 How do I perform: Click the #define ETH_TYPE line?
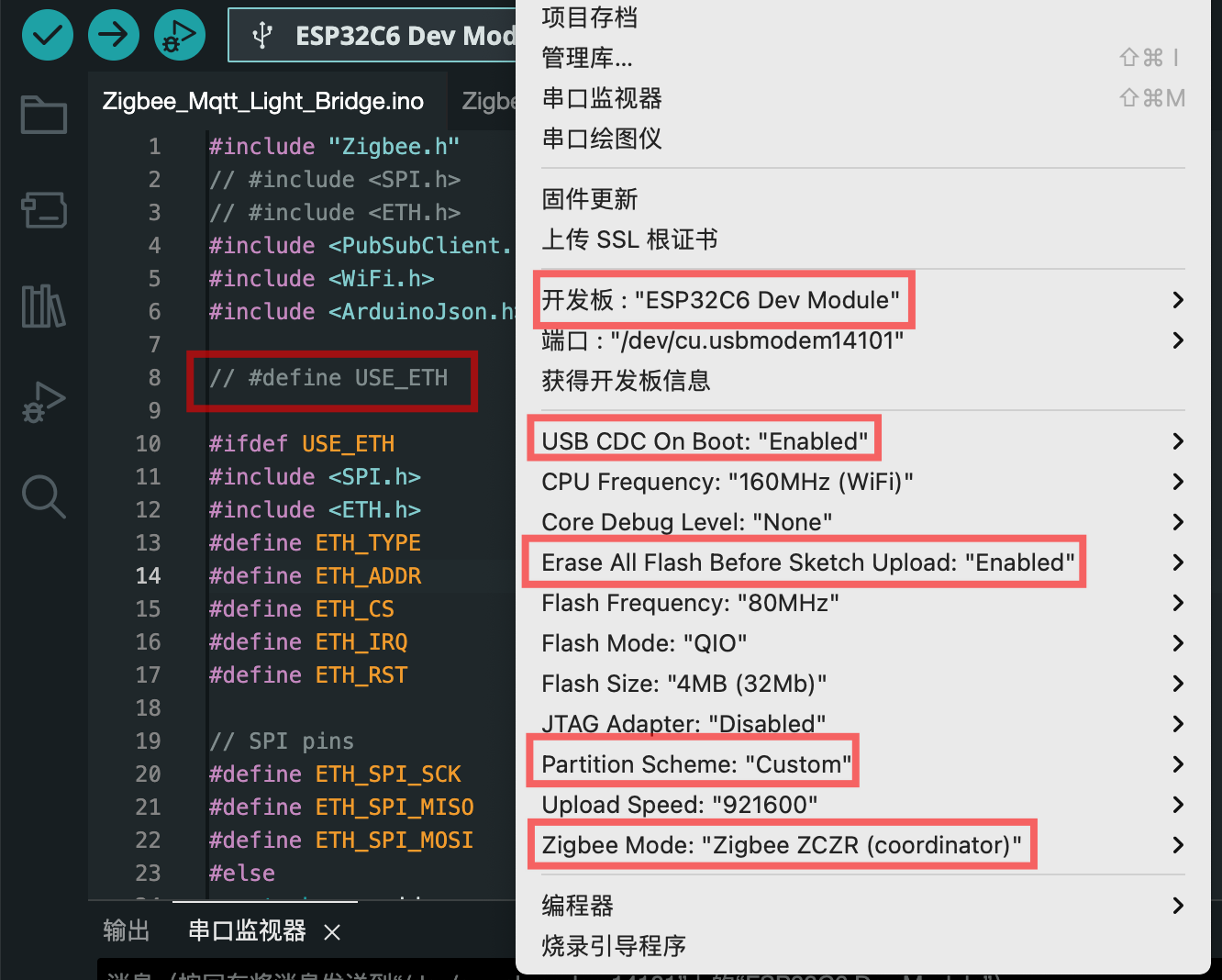pos(315,543)
